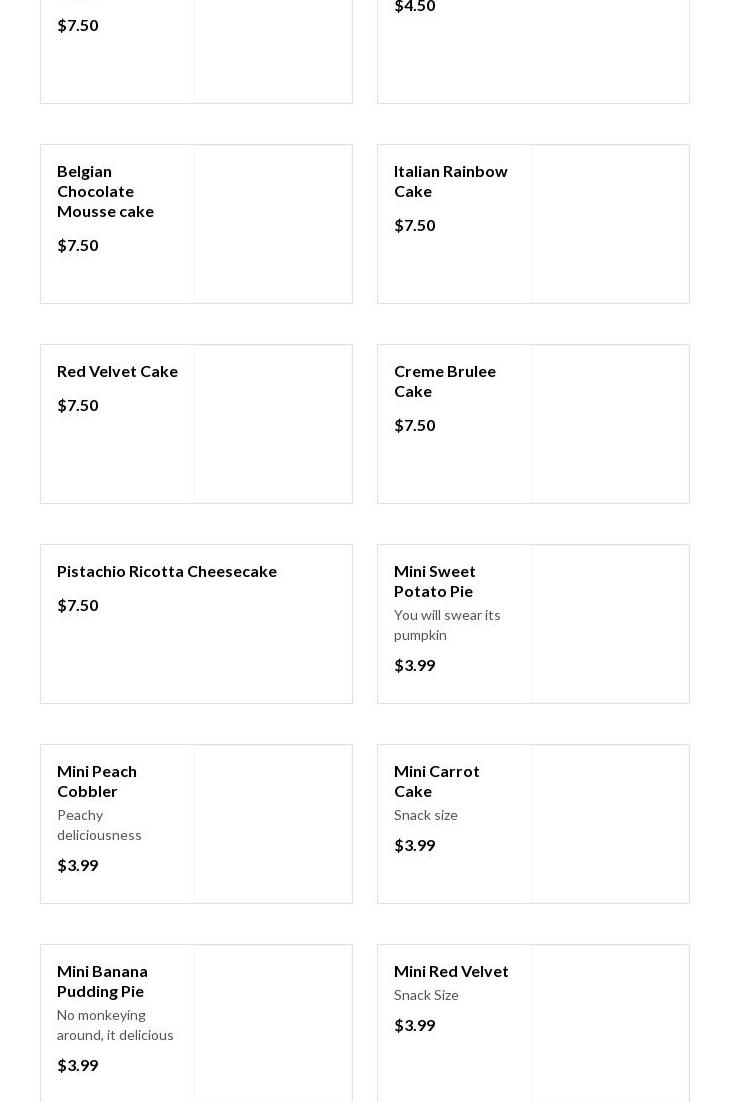Click the Mini Red Velvet "Snack Size" description
Image resolution: width=730 pixels, height=1102 pixels.
pos(426,995)
